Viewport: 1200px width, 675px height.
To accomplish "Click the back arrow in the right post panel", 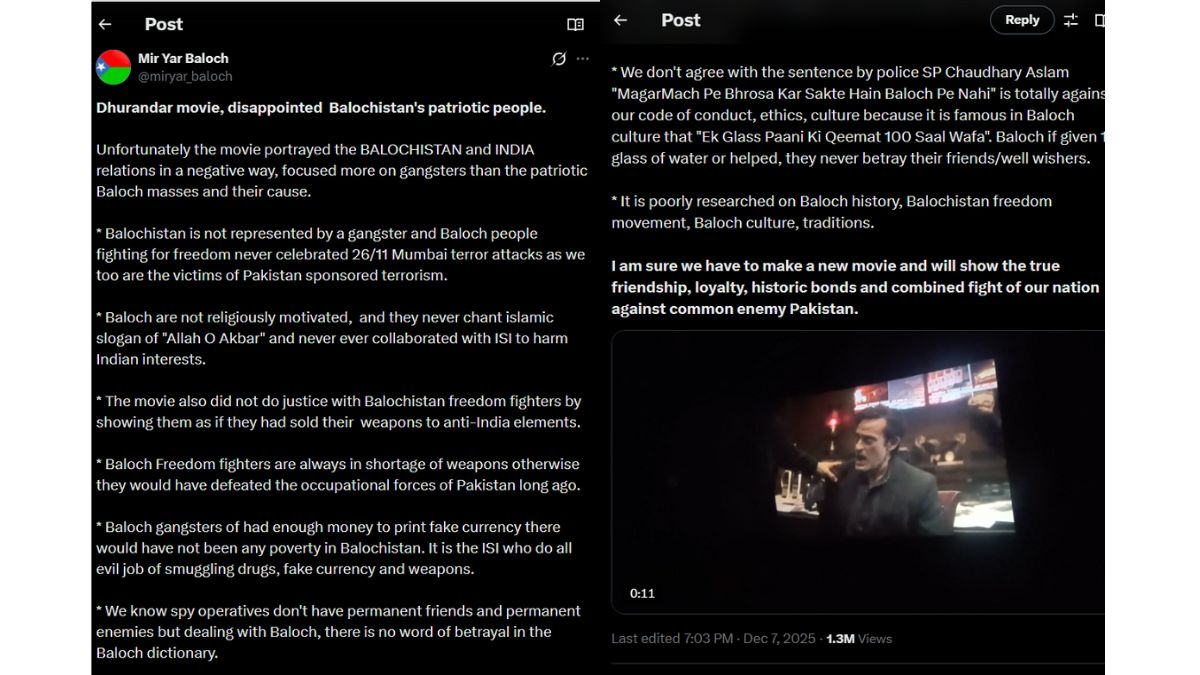I will (620, 20).
